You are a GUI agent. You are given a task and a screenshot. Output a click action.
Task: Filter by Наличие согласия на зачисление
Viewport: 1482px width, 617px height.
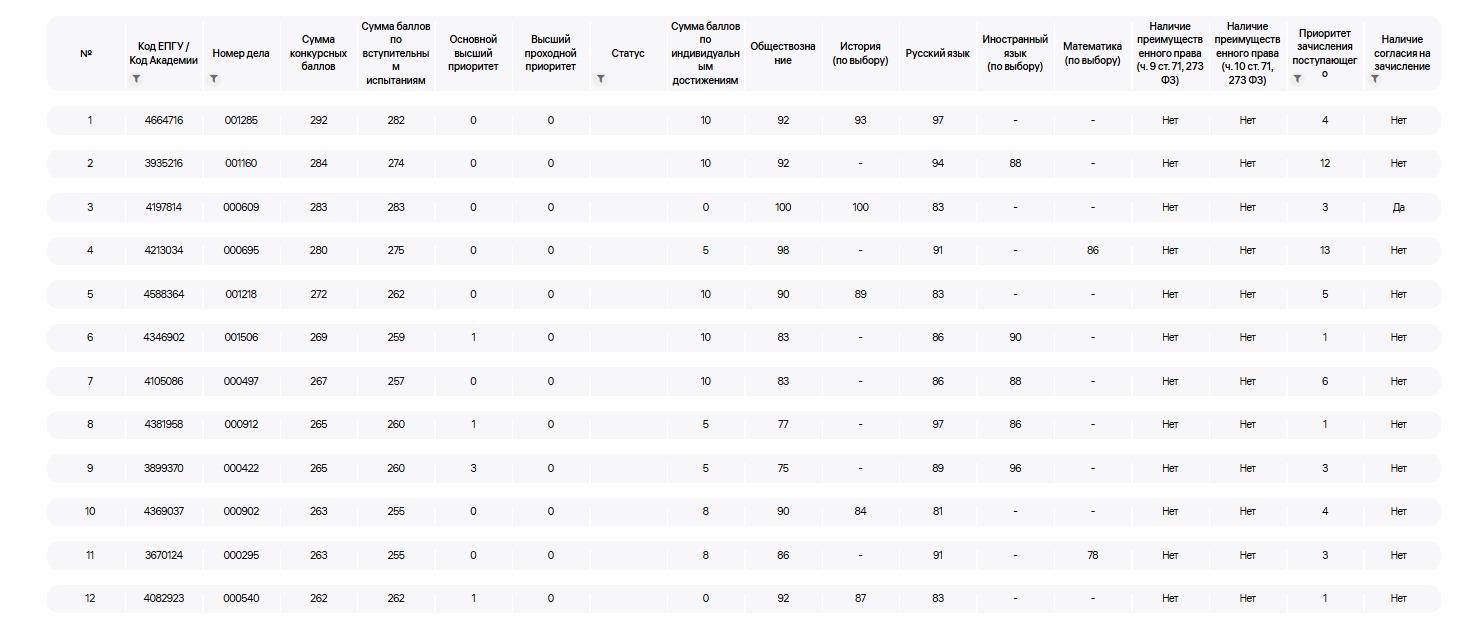pos(1375,79)
